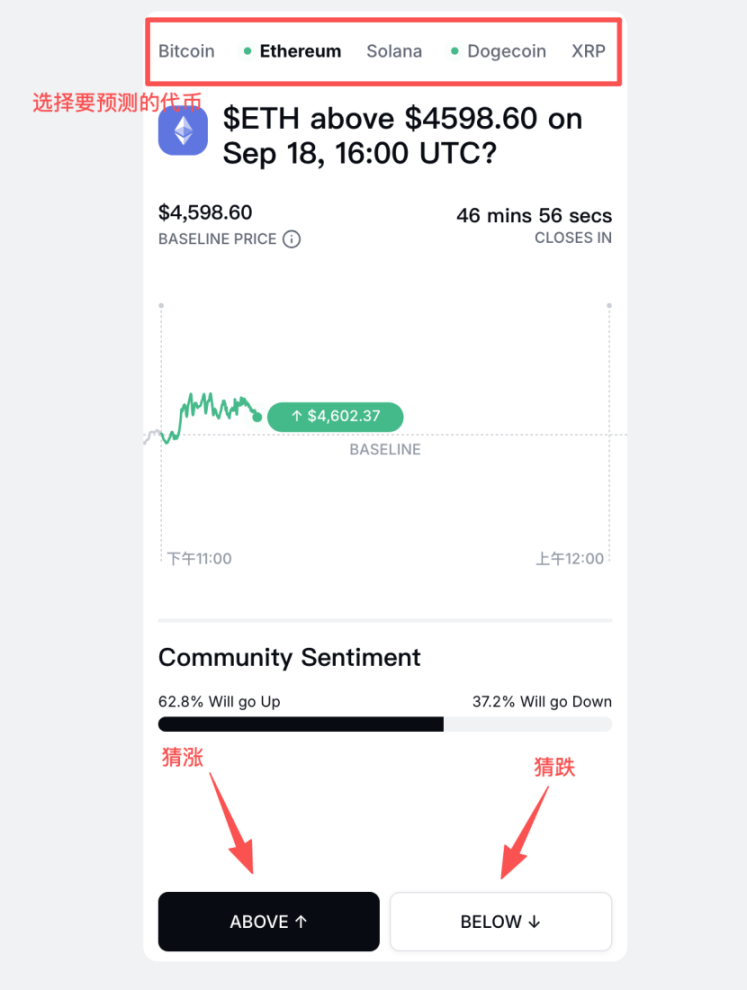This screenshot has width=747, height=990.
Task: Click the Ethereum logo icon
Action: 183,130
